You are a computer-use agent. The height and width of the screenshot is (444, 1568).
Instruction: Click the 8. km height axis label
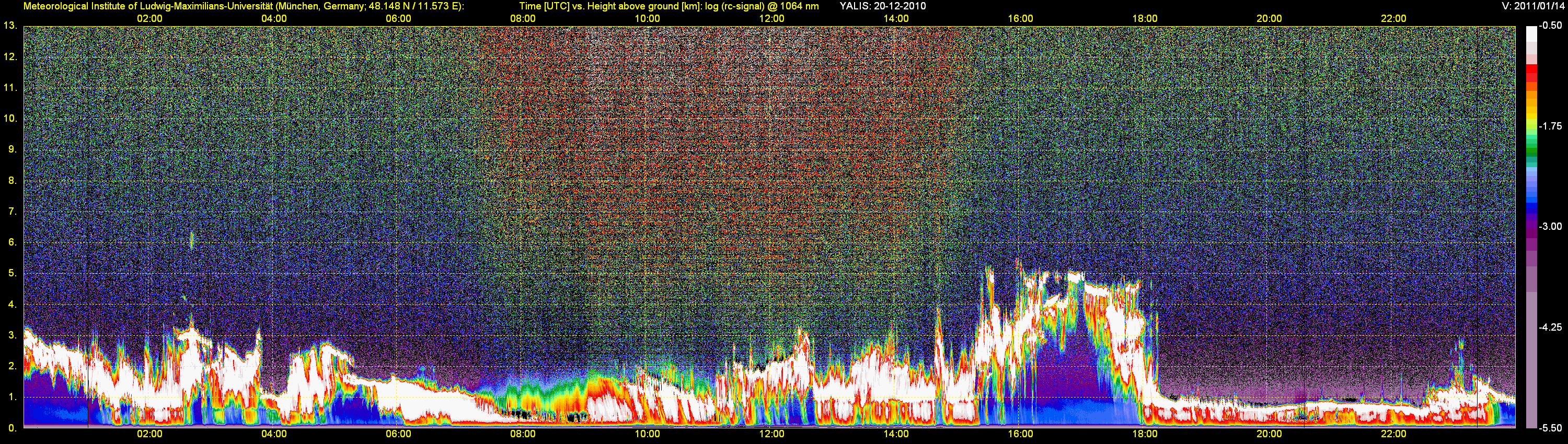pos(13,181)
